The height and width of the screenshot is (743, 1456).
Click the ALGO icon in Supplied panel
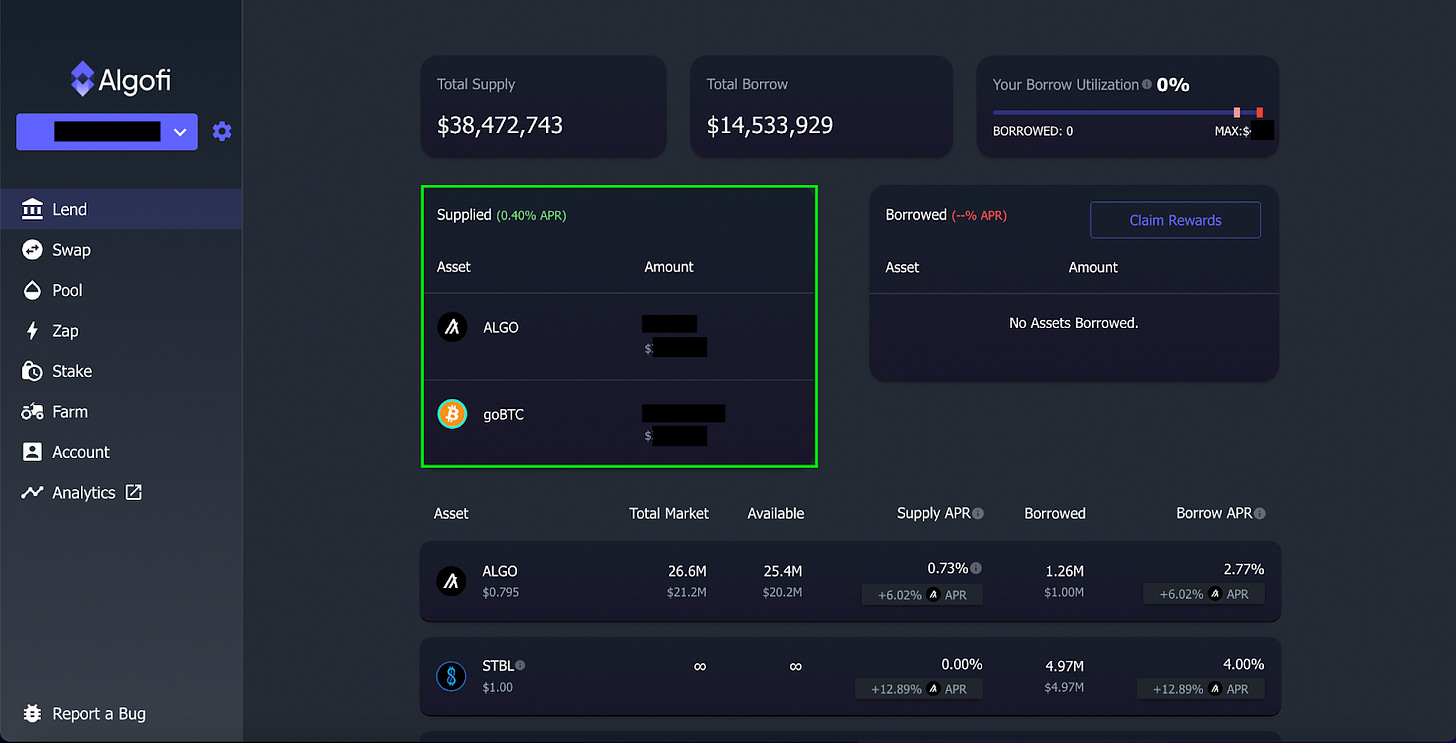pos(452,327)
